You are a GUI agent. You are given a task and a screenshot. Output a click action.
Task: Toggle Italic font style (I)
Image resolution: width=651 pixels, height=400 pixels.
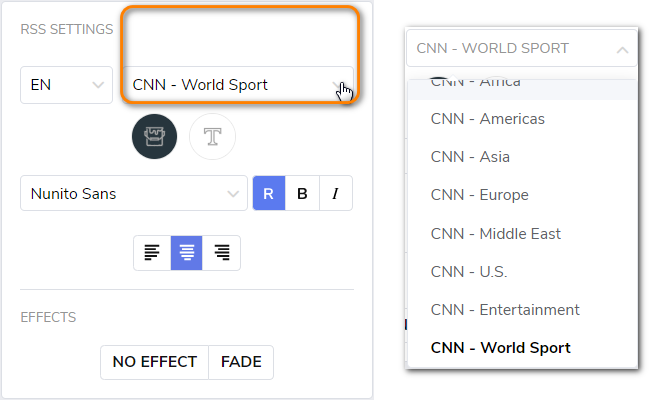tap(336, 193)
